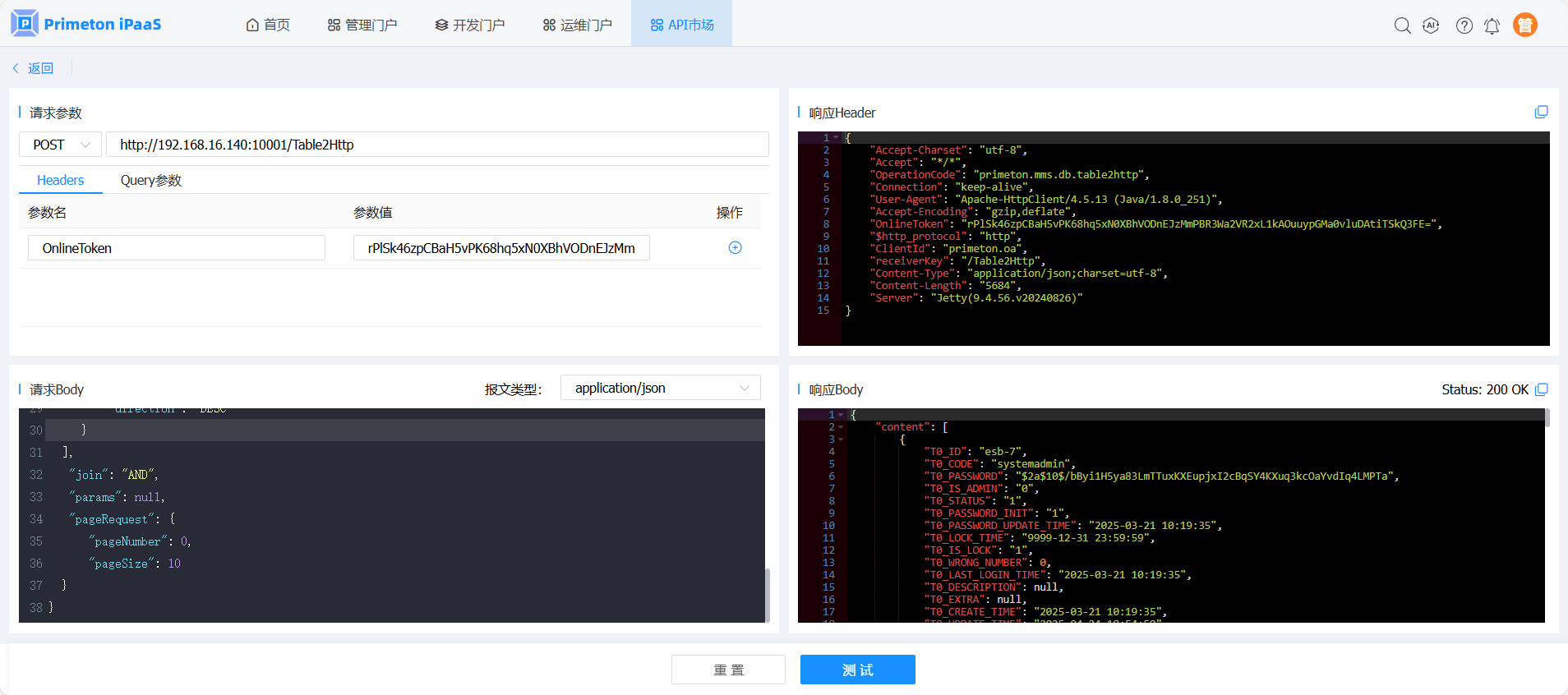Click the 重置 button
The image size is (1568, 695).
[x=727, y=670]
